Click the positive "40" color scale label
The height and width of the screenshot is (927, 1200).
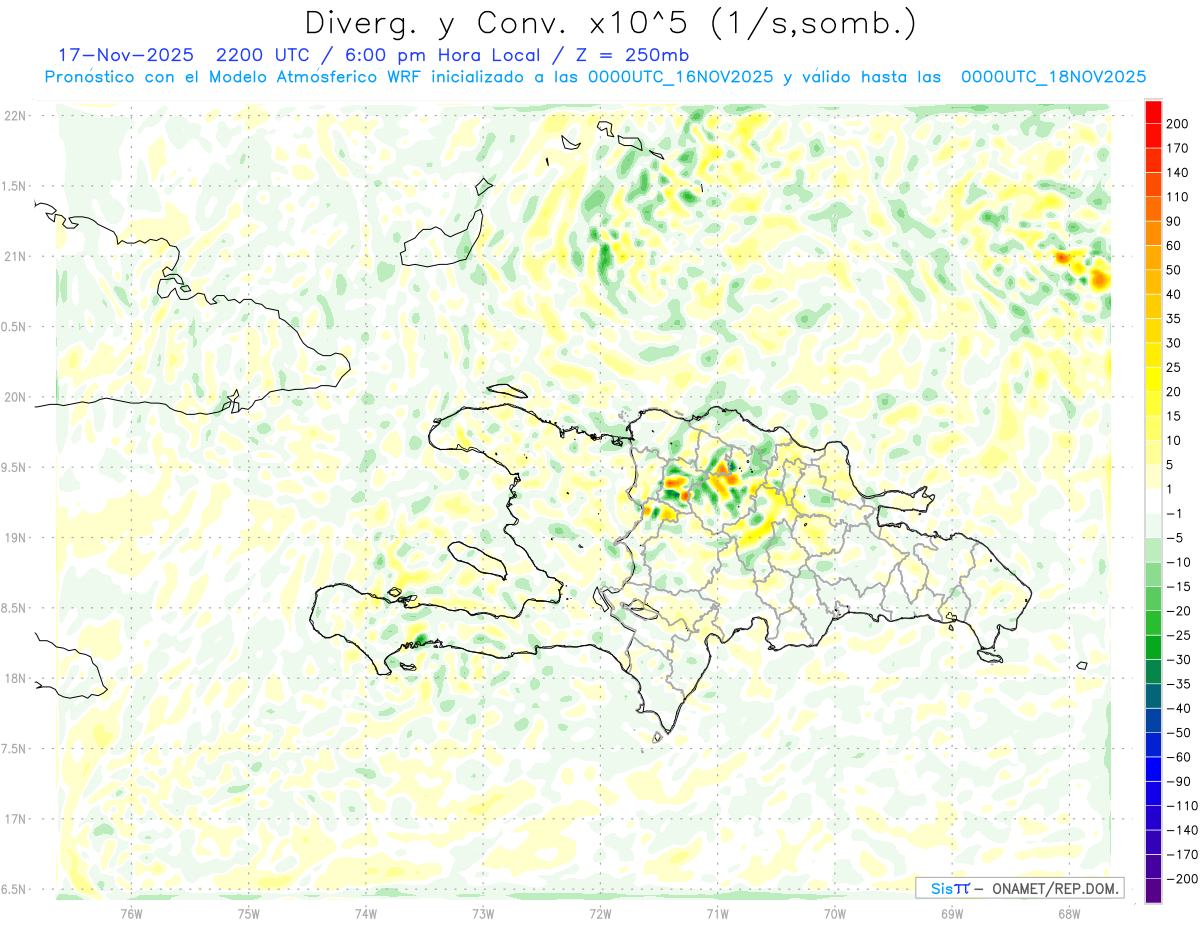click(1175, 294)
